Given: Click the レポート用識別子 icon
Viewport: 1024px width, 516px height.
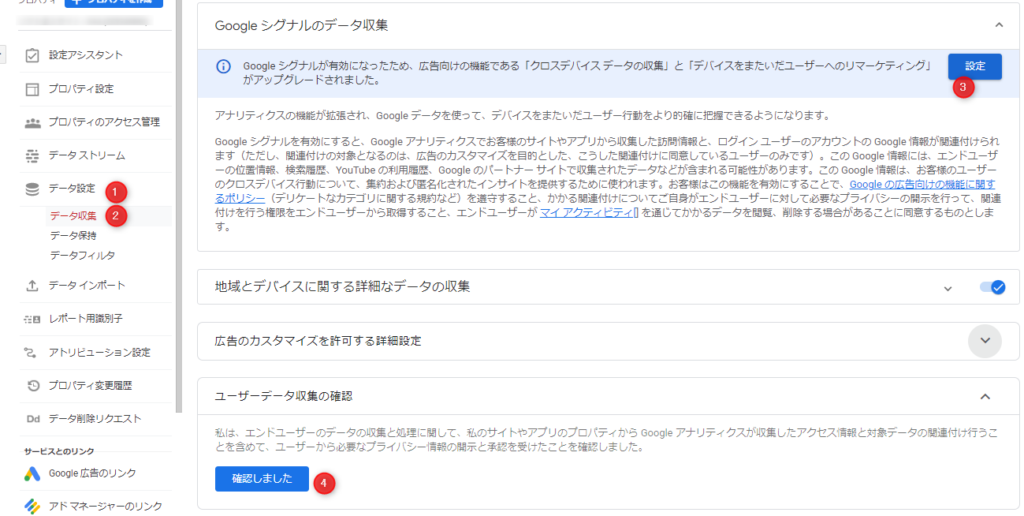Looking at the screenshot, I should click(x=32, y=319).
